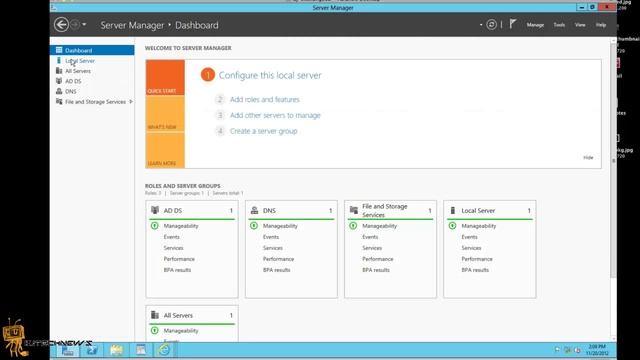The width and height of the screenshot is (640, 360).
Task: Open the View menu
Action: coord(580,25)
